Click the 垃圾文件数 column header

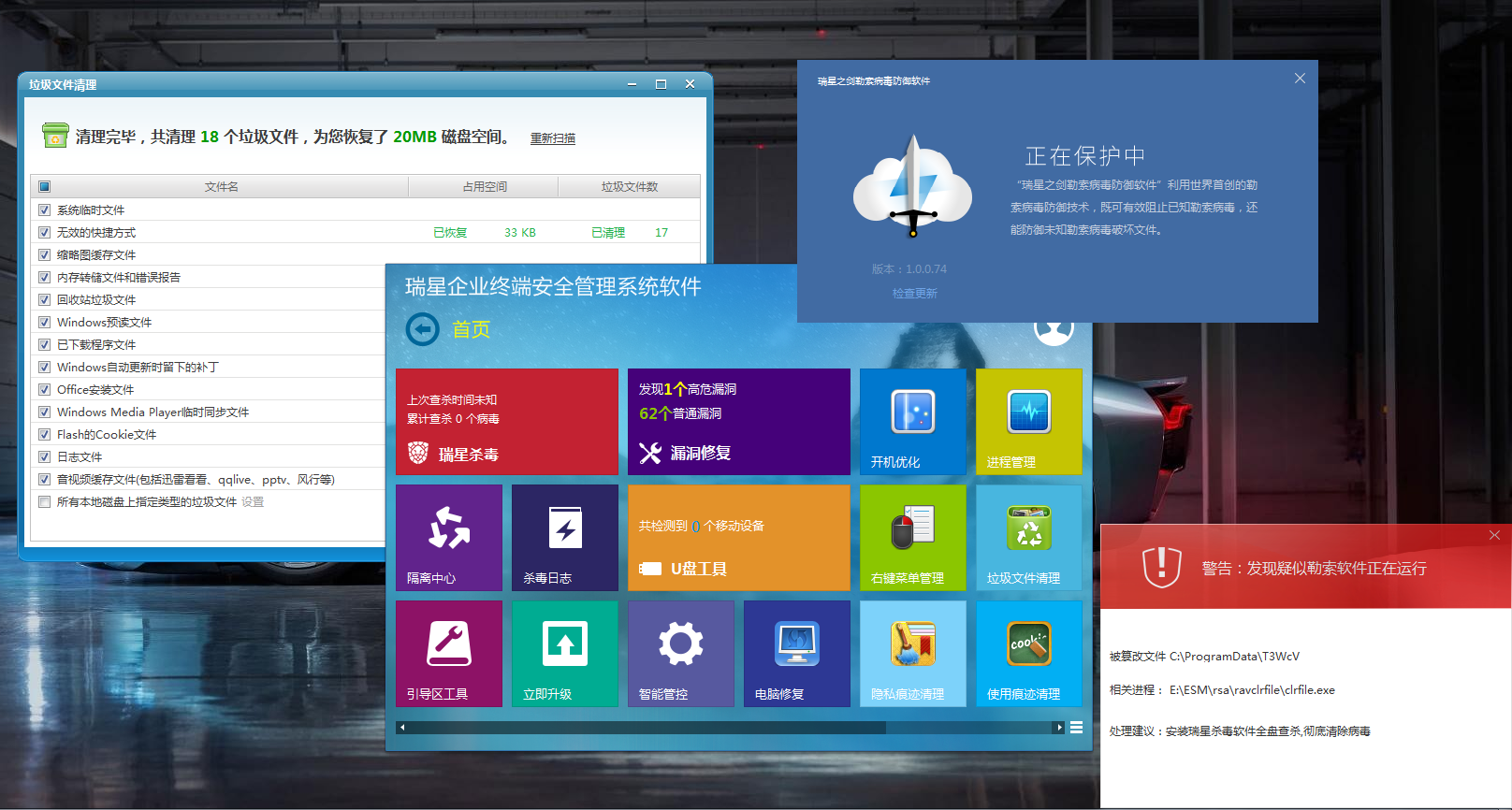point(629,187)
